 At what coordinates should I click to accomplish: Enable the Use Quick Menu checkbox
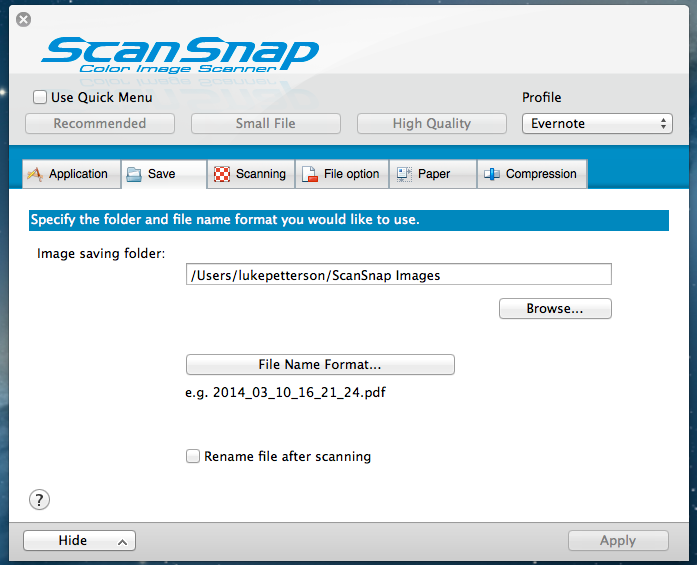[x=40, y=97]
